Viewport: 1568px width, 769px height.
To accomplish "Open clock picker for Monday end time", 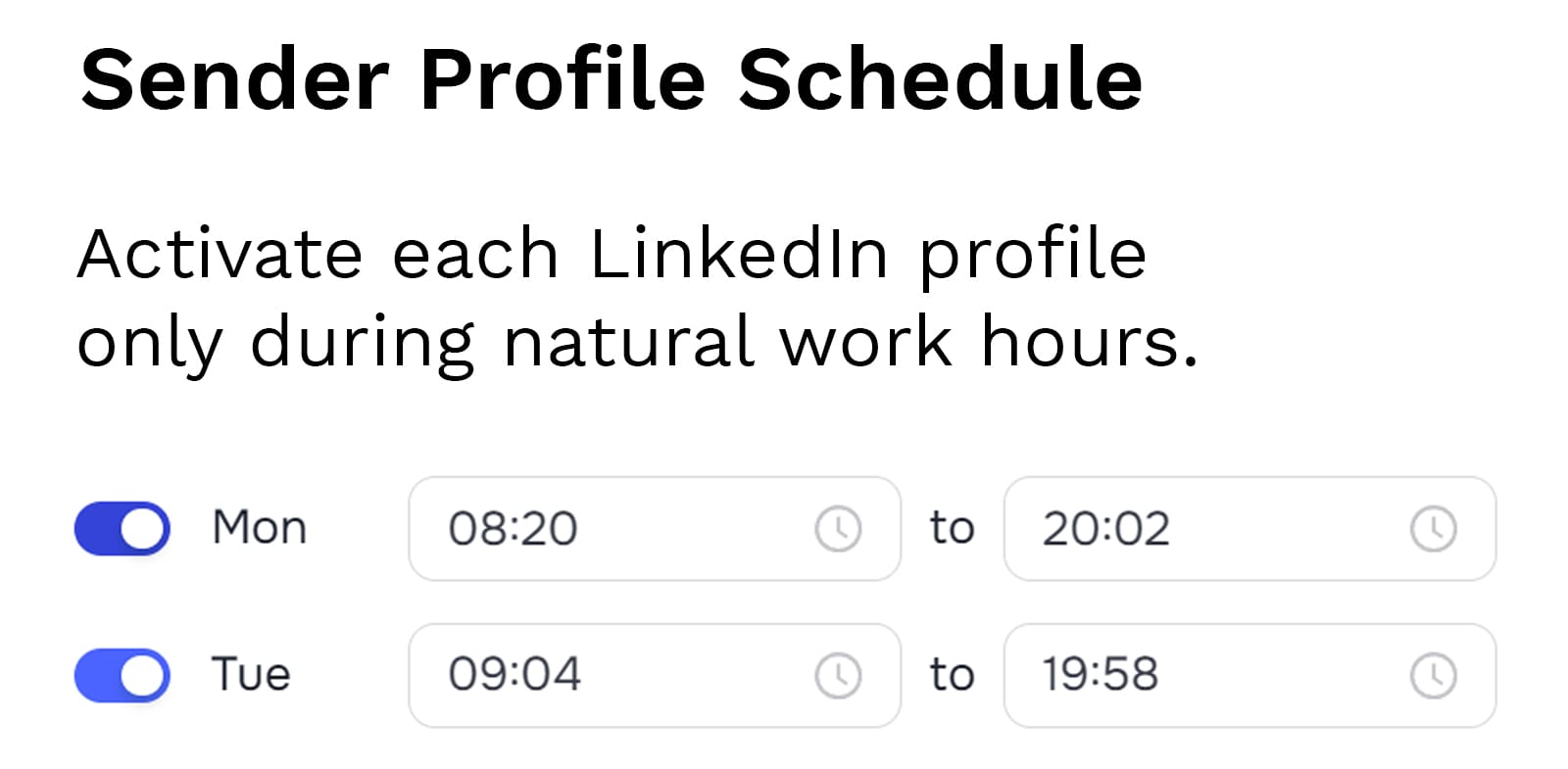I will [1433, 529].
